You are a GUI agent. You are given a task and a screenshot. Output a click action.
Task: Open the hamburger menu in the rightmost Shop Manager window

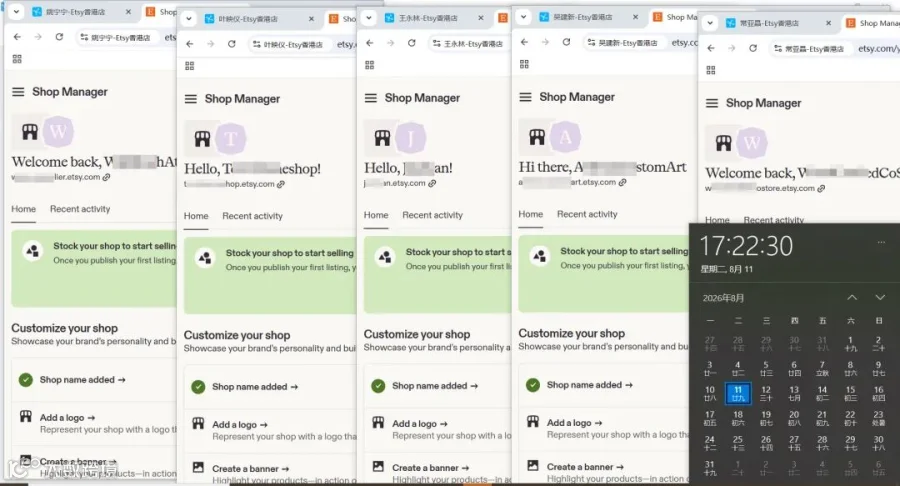712,103
